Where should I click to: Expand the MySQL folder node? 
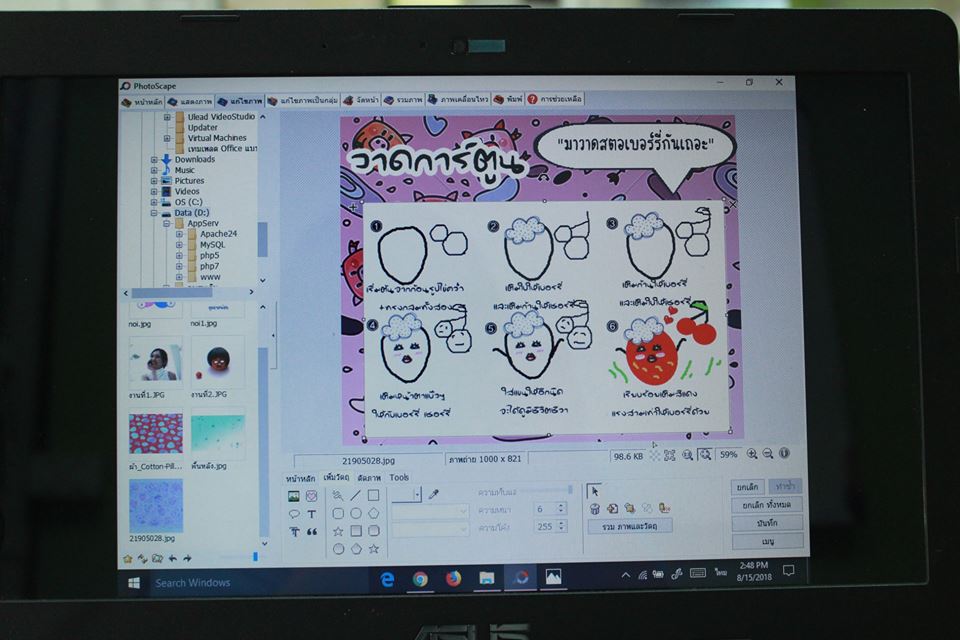coord(180,245)
